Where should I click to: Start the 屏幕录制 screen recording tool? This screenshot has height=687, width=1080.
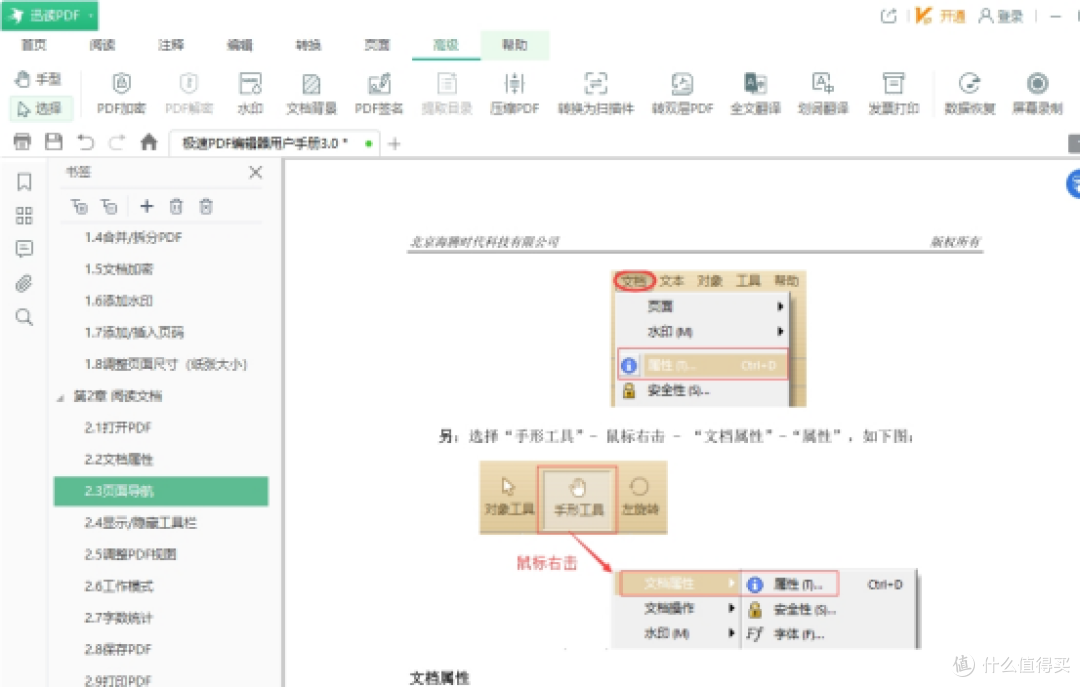[x=1037, y=93]
